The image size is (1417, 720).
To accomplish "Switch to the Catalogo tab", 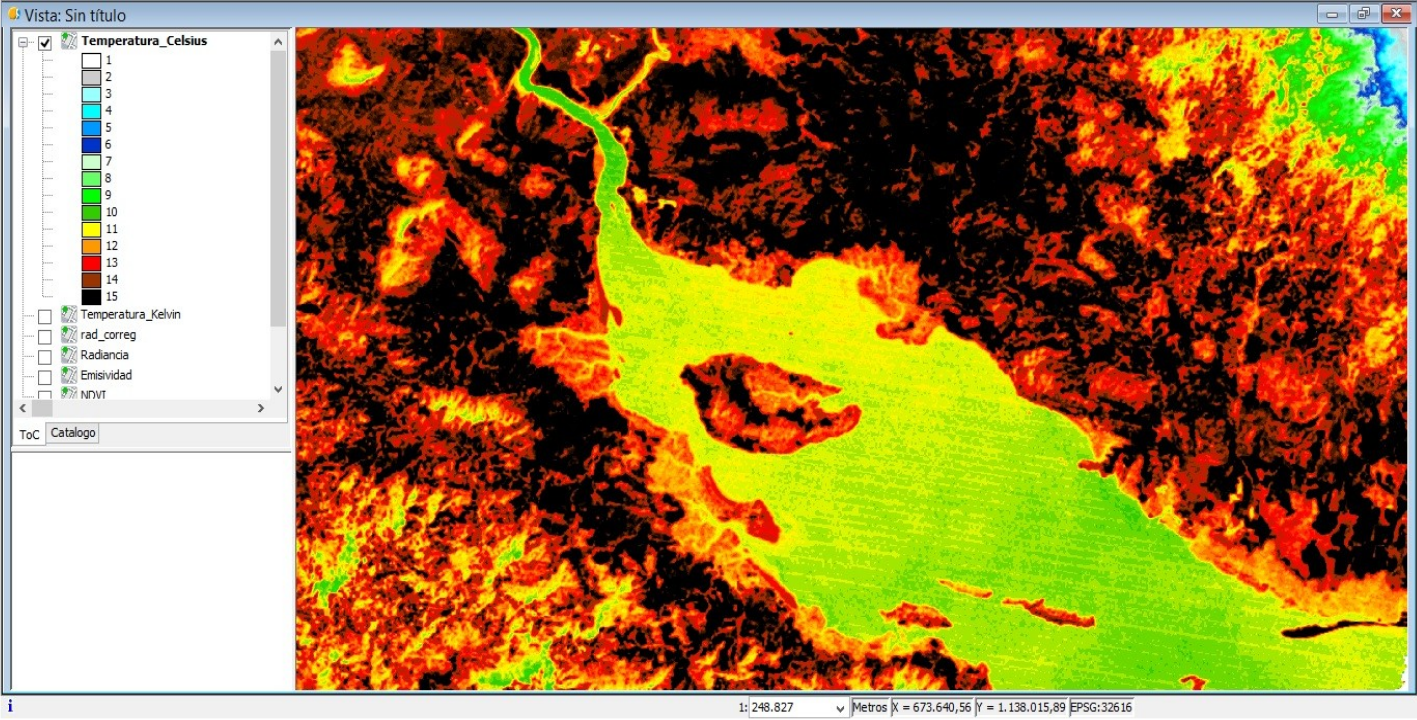I will (x=74, y=433).
